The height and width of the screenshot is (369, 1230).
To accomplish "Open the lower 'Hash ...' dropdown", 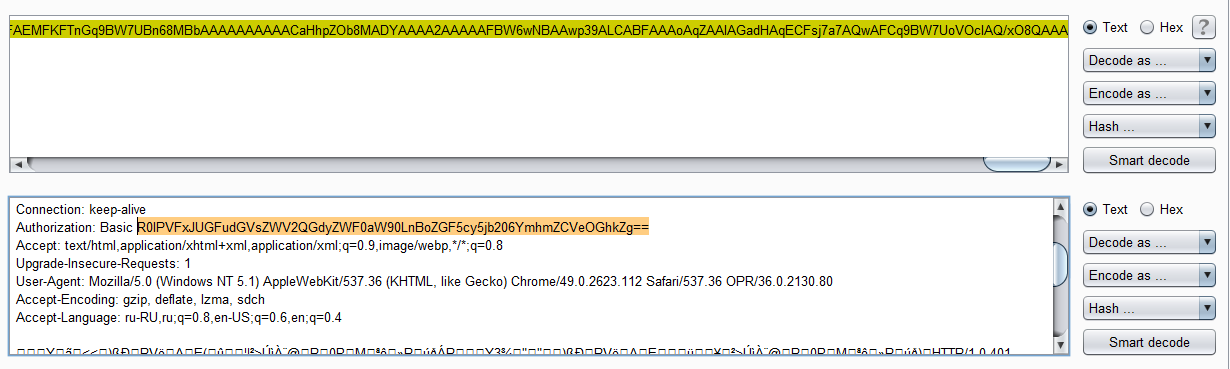I will coord(1149,309).
